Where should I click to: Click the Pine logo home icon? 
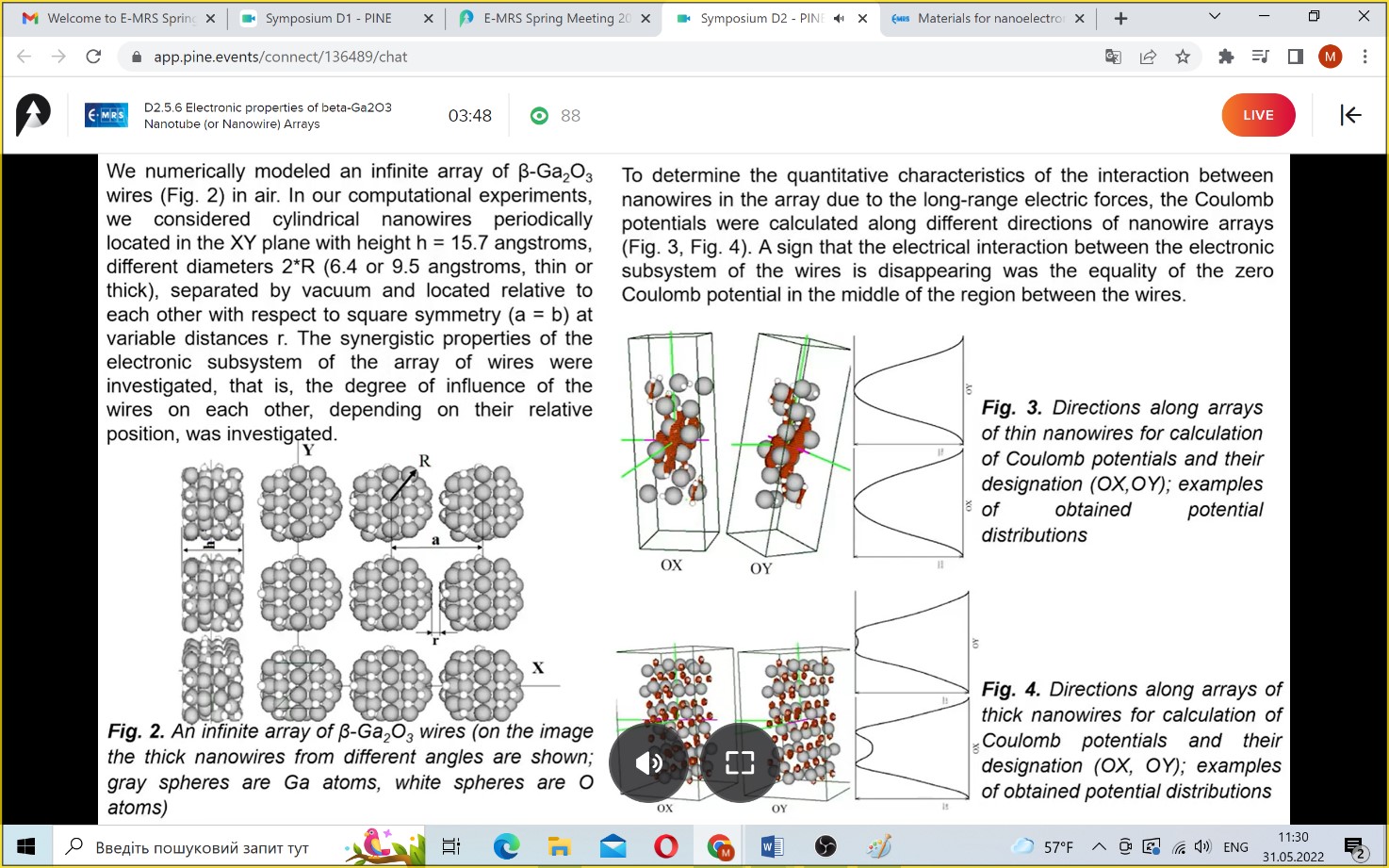(33, 115)
